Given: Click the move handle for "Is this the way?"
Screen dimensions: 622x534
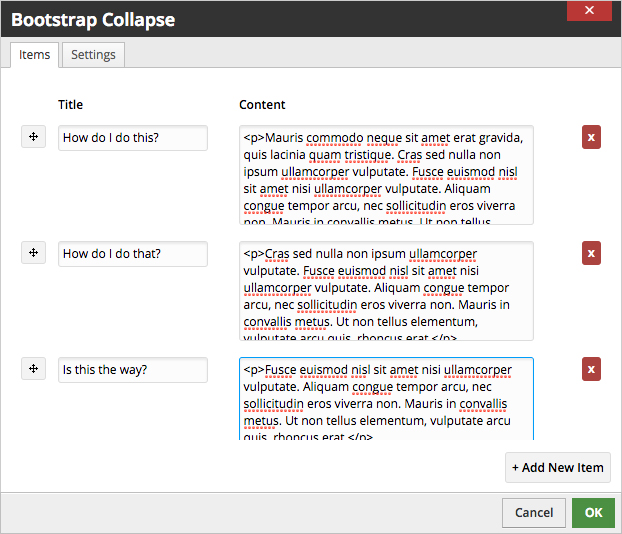Looking at the screenshot, I should (33, 369).
